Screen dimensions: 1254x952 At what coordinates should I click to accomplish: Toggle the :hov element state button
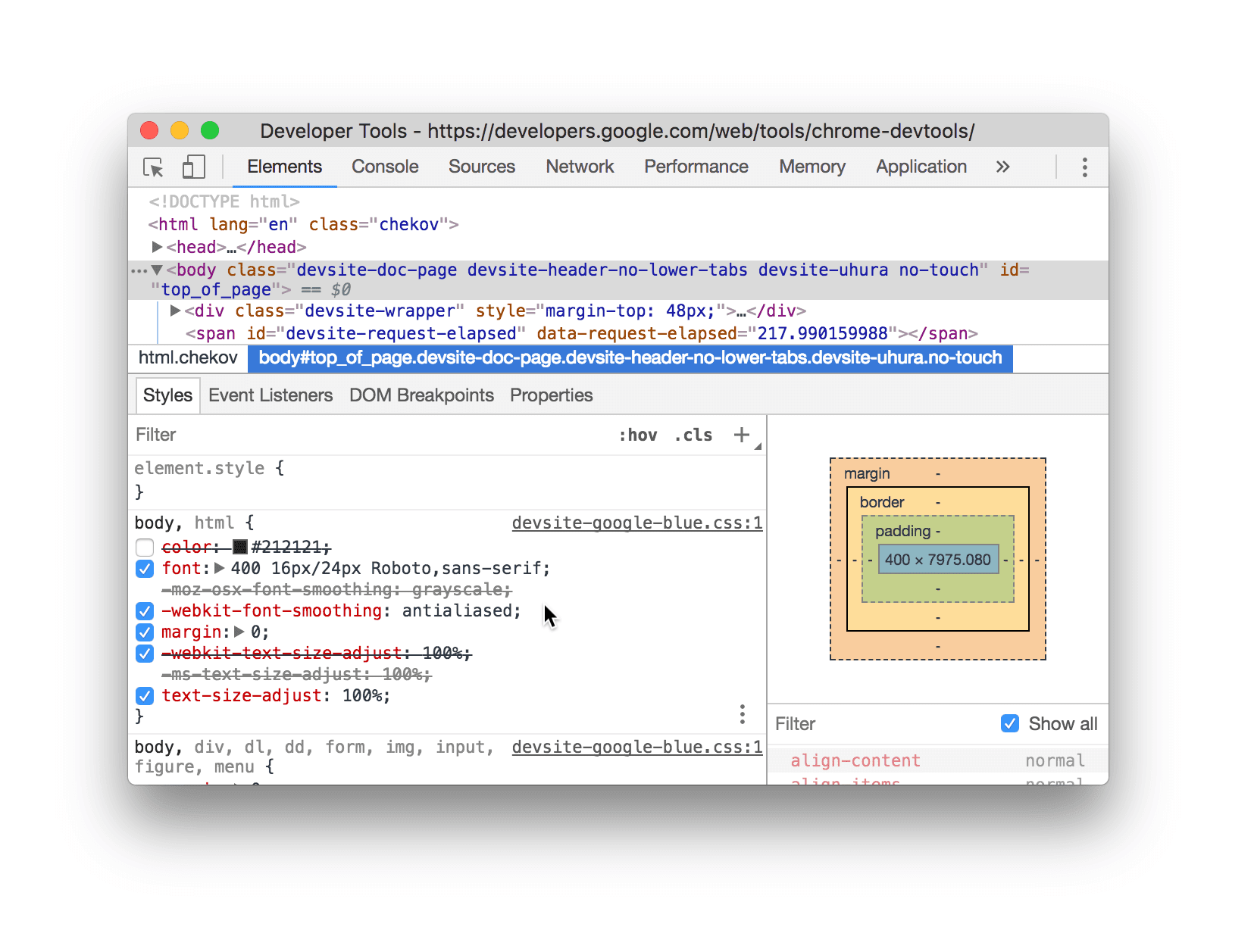coord(638,435)
